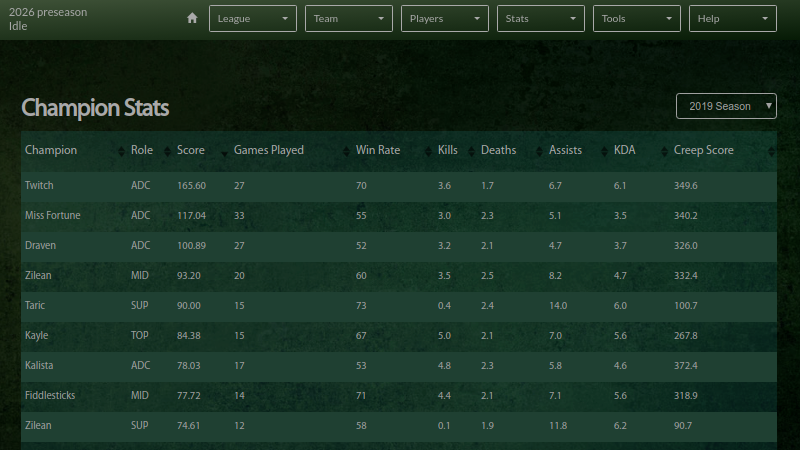Select the Kalista champion name

[x=39, y=365]
